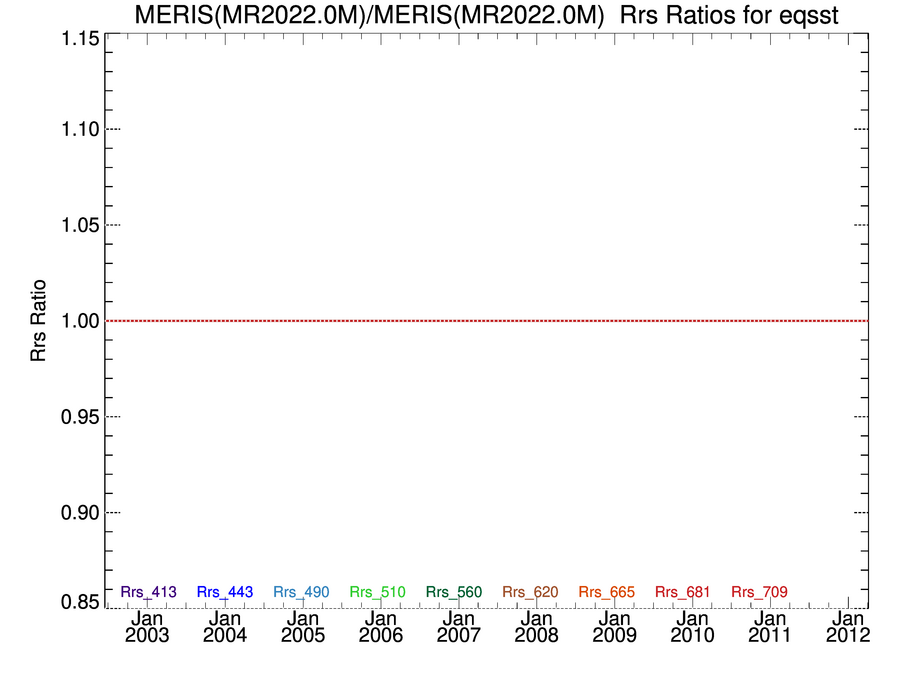Click the Jan 2003 x-axis label
The height and width of the screenshot is (675, 900).
pyautogui.click(x=148, y=627)
